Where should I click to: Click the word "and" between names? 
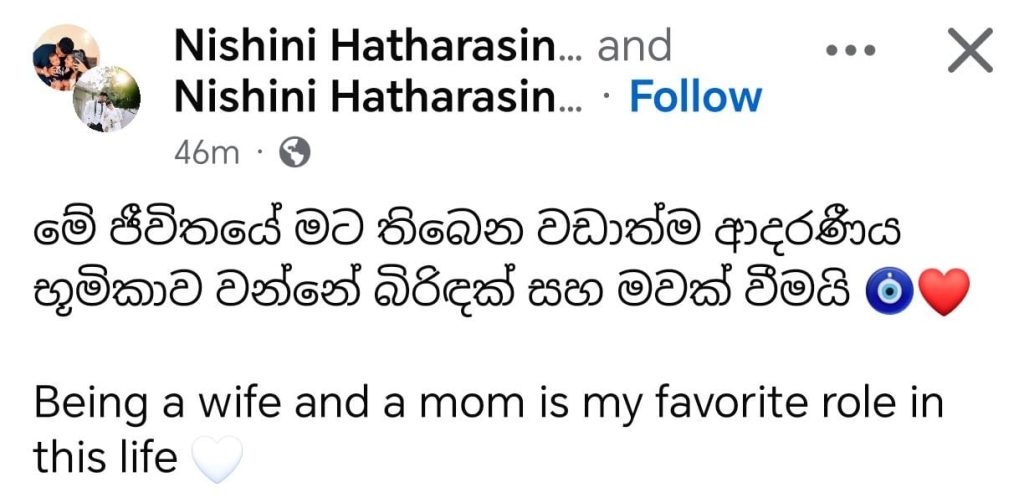[x=634, y=46]
